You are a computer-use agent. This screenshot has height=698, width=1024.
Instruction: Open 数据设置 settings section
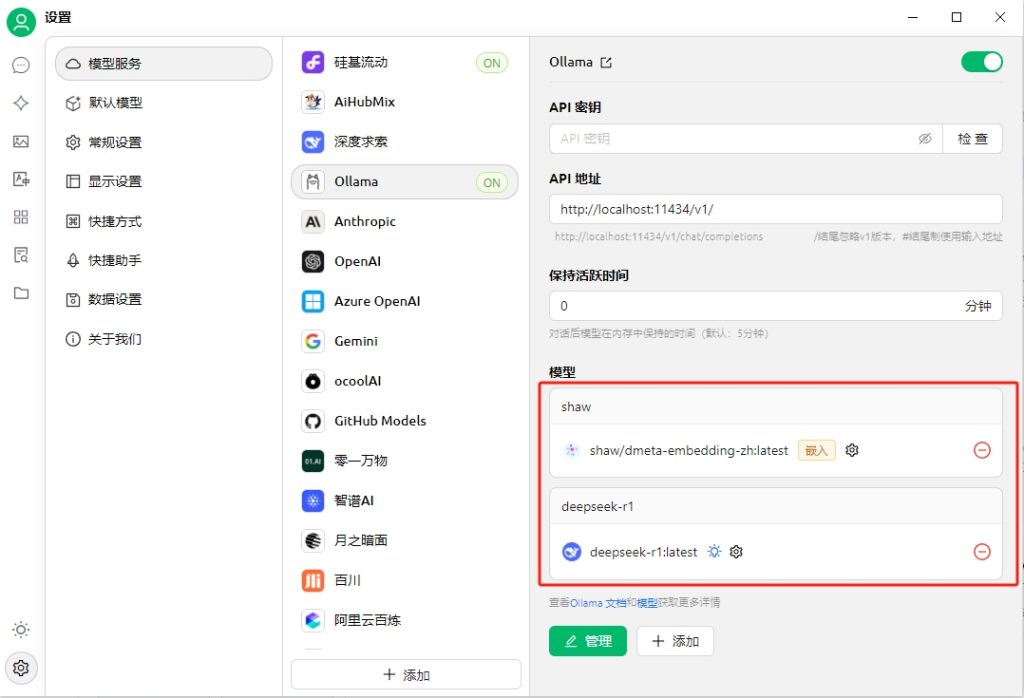[x=164, y=300]
